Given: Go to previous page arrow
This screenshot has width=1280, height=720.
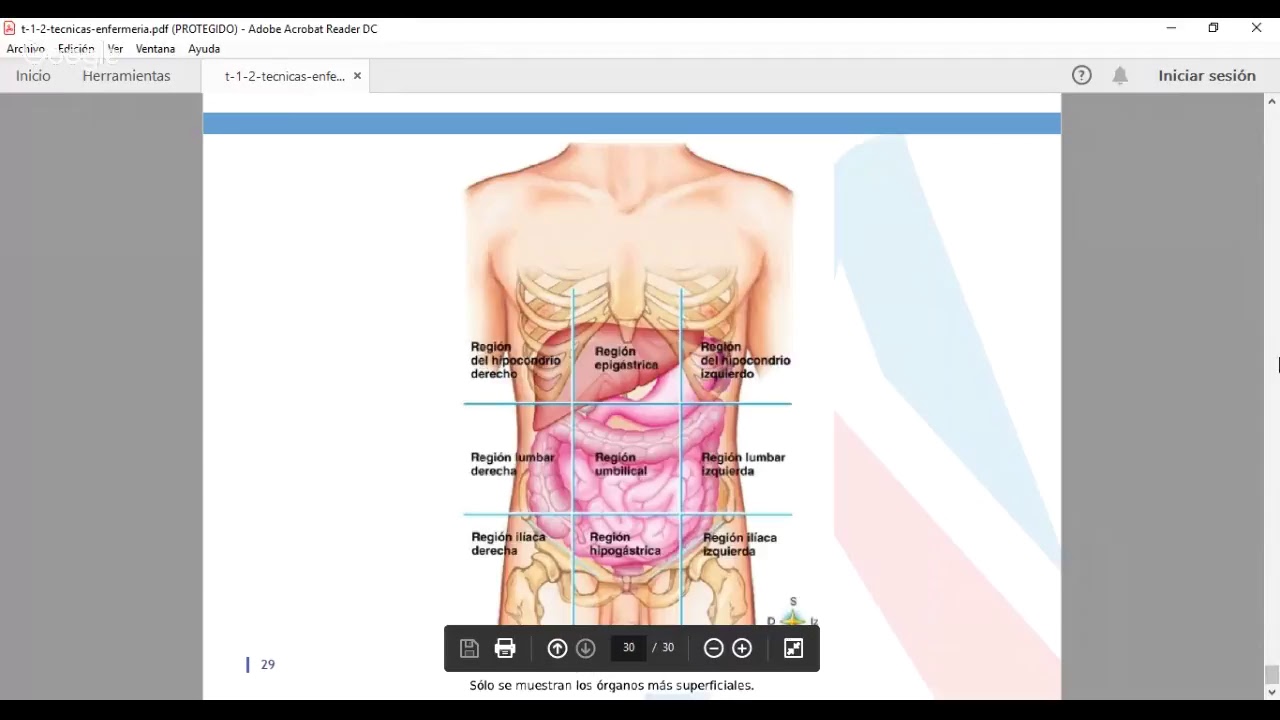Looking at the screenshot, I should 557,648.
